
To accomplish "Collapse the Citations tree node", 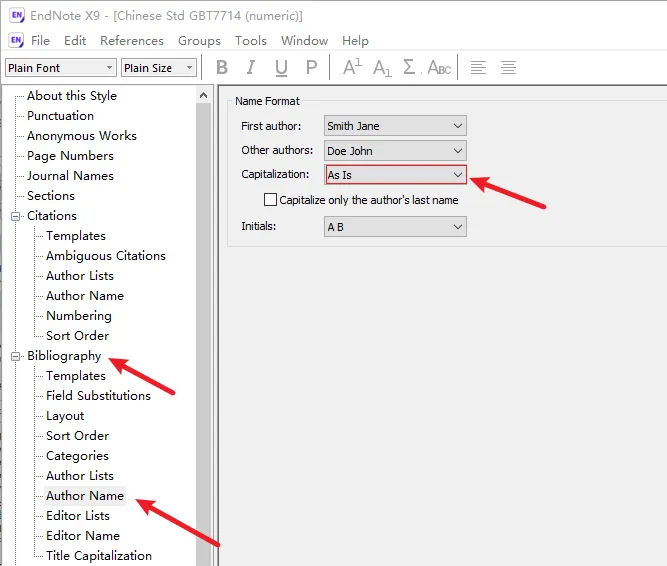I will pyautogui.click(x=15, y=216).
